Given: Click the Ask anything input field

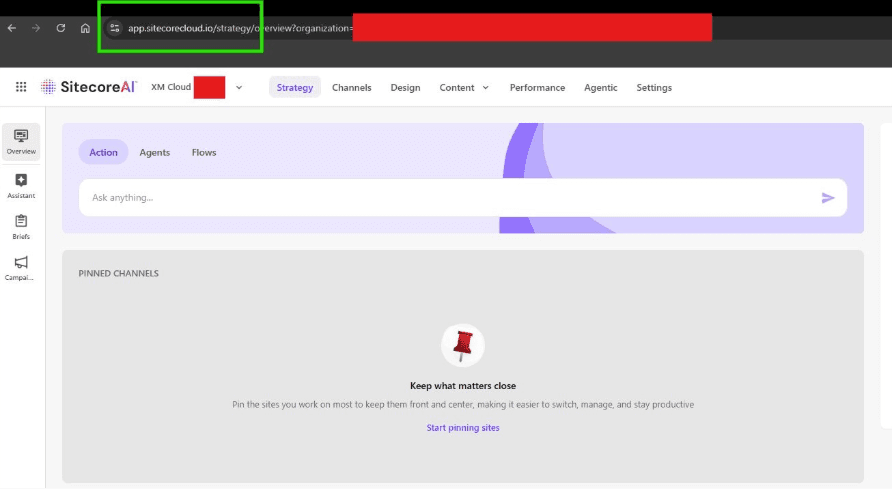Looking at the screenshot, I should coord(440,198).
